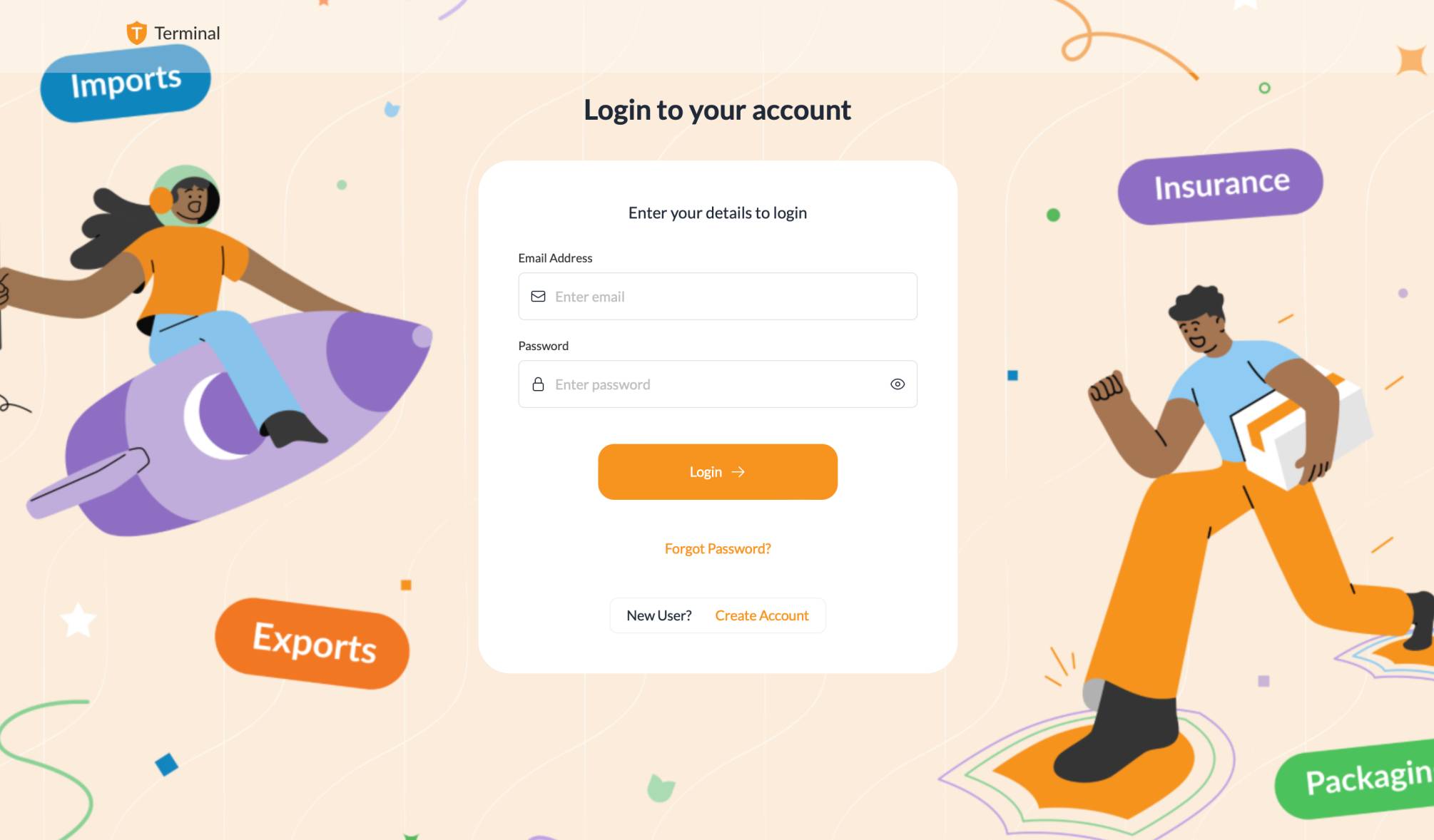Toggle password visibility with the eye icon
This screenshot has width=1434, height=840.
pos(897,384)
